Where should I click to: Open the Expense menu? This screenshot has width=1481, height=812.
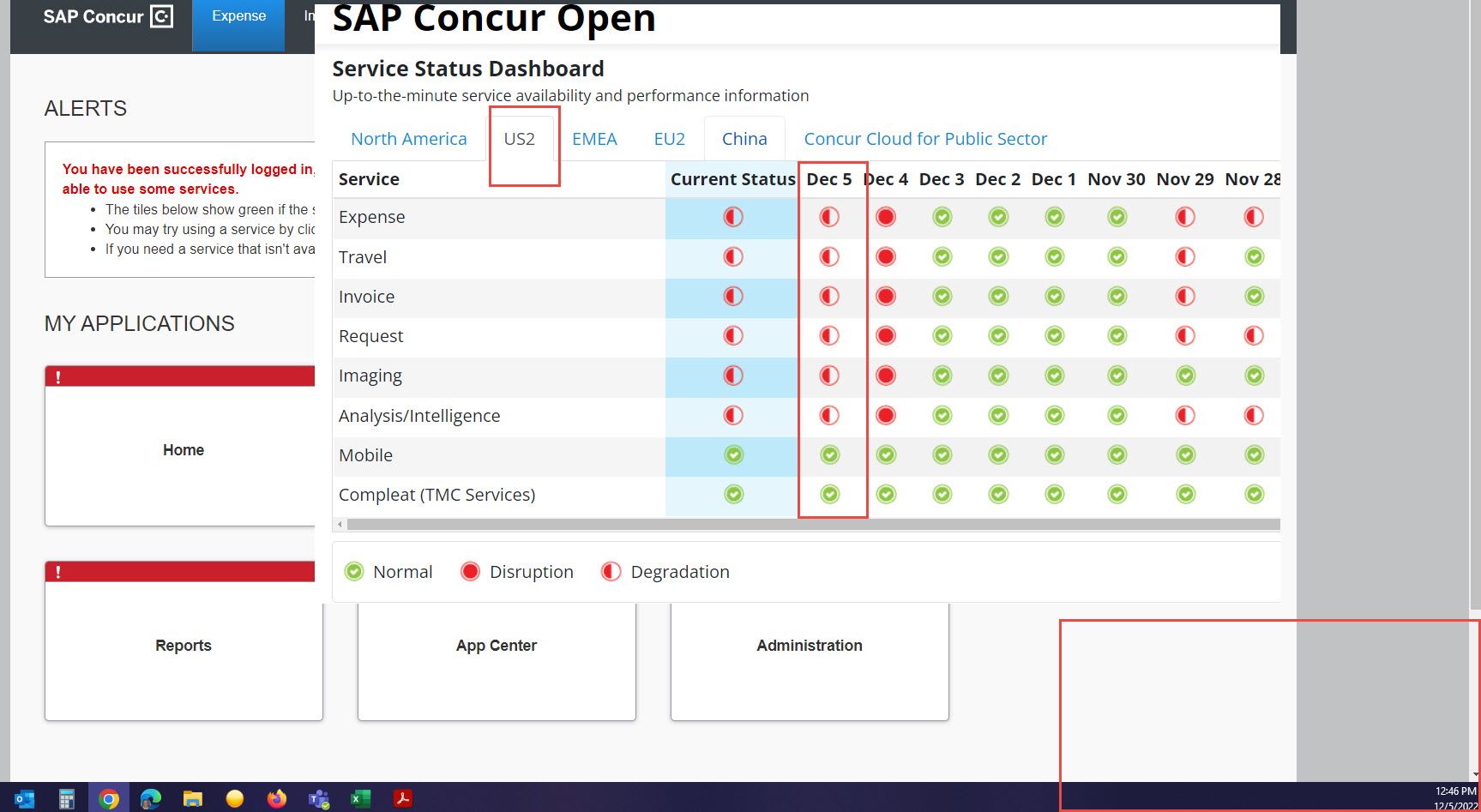[x=238, y=15]
